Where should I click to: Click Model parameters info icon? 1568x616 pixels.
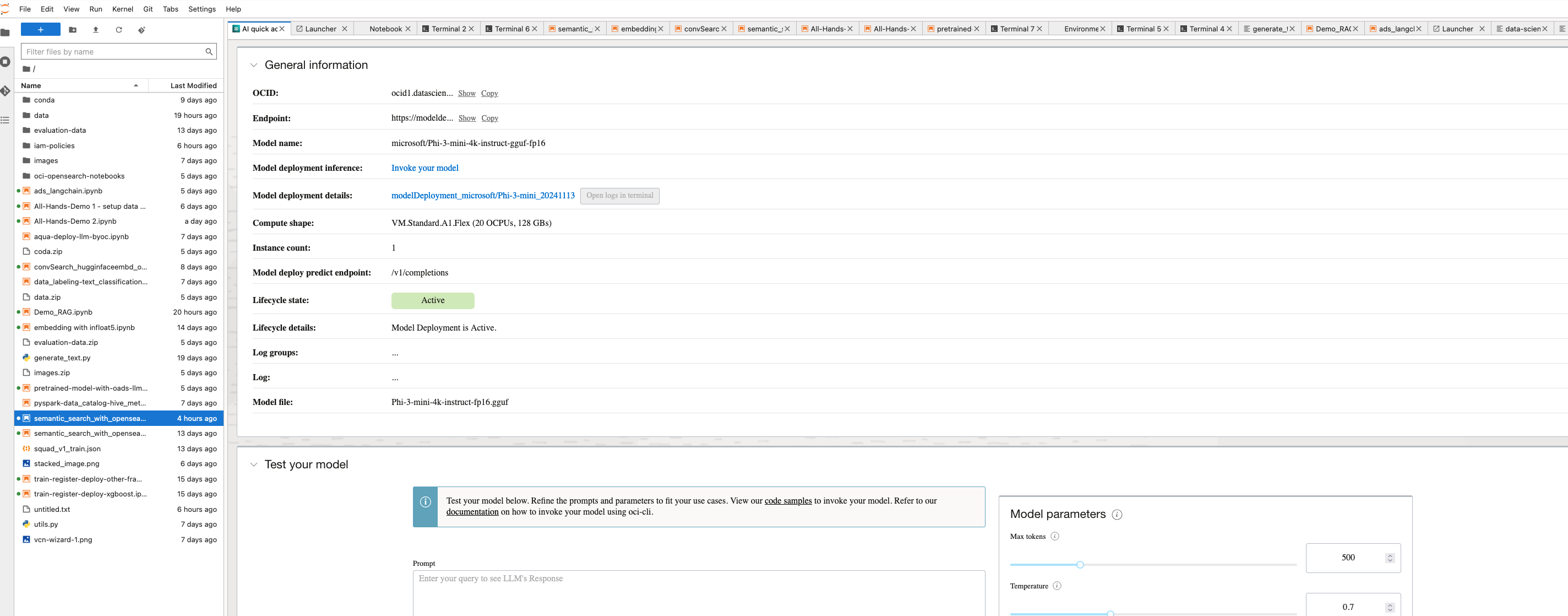[1117, 515]
